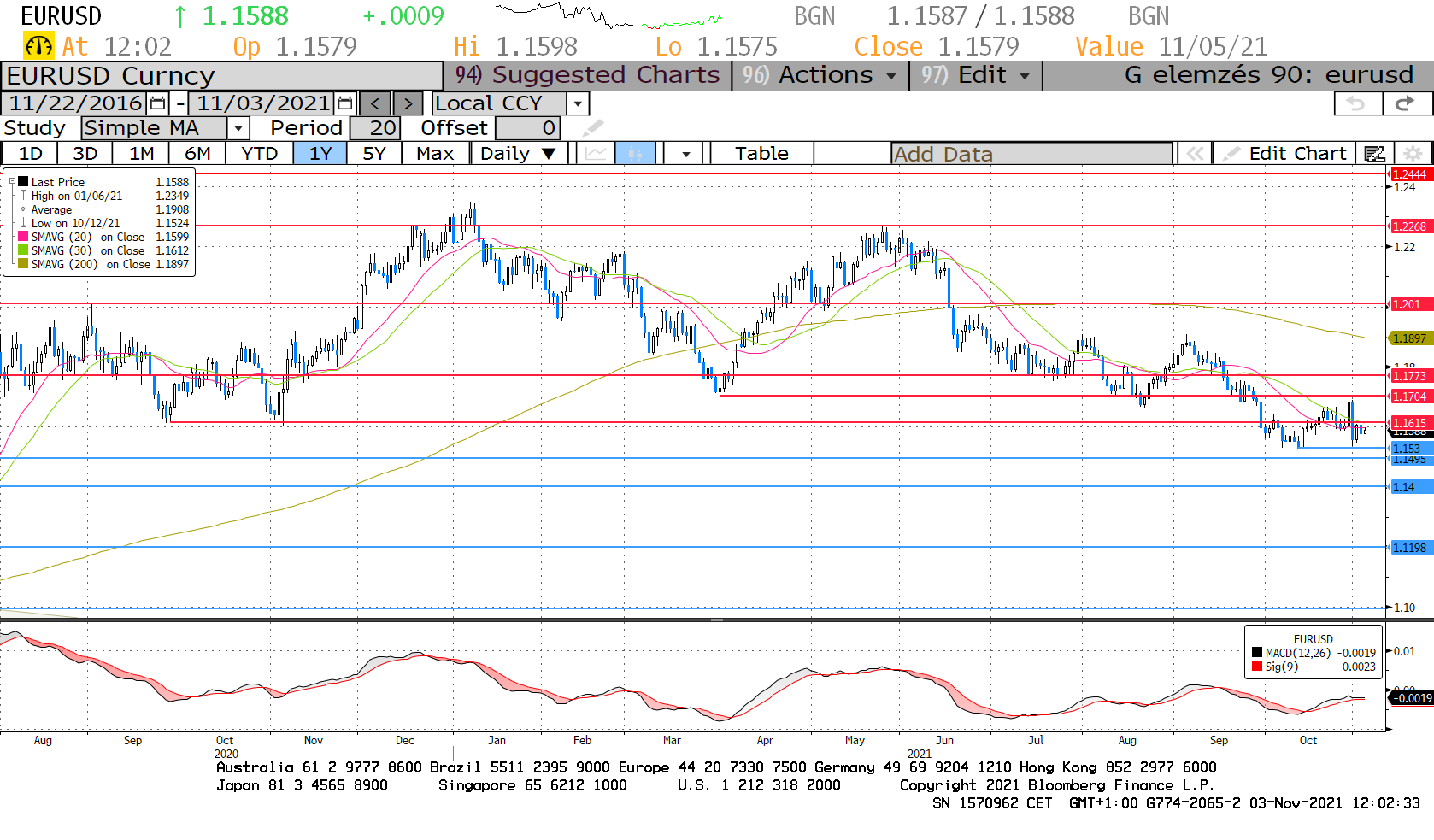The height and width of the screenshot is (840, 1434).
Task: Click the Last Price black swatch
Action: point(23,182)
